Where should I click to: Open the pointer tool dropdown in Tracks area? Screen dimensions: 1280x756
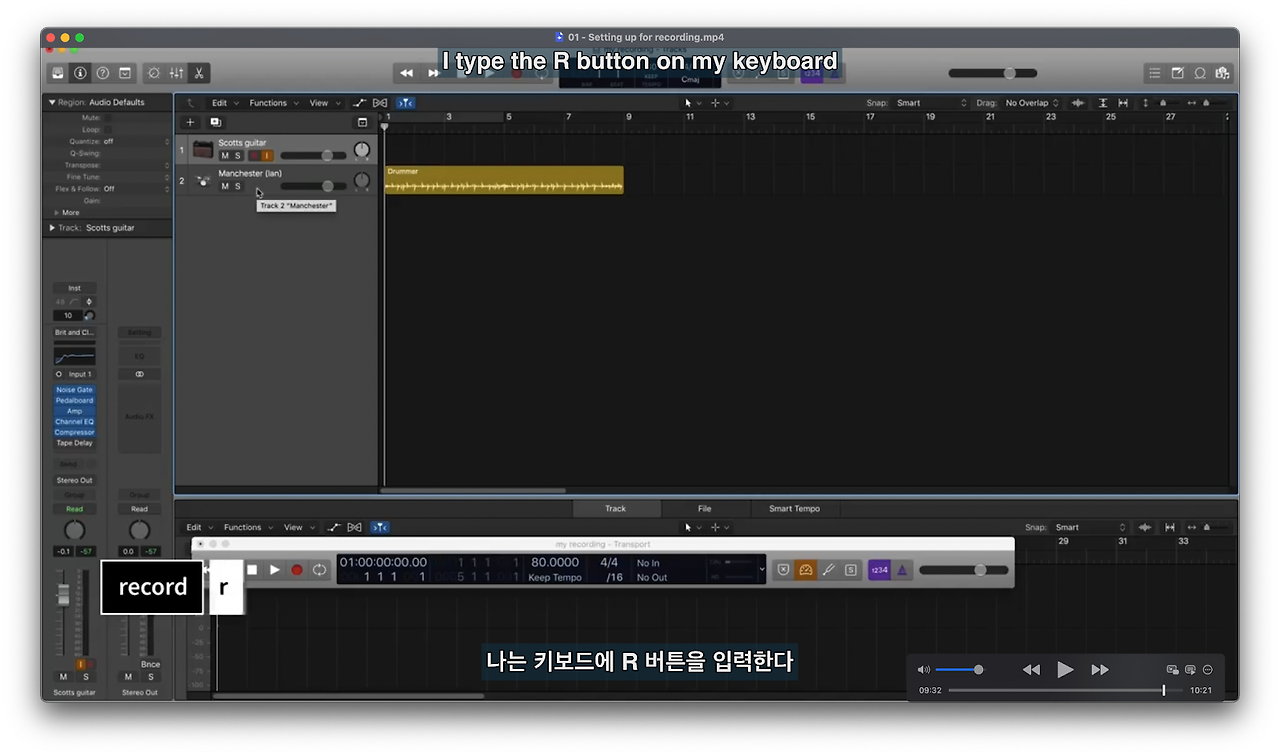point(692,103)
